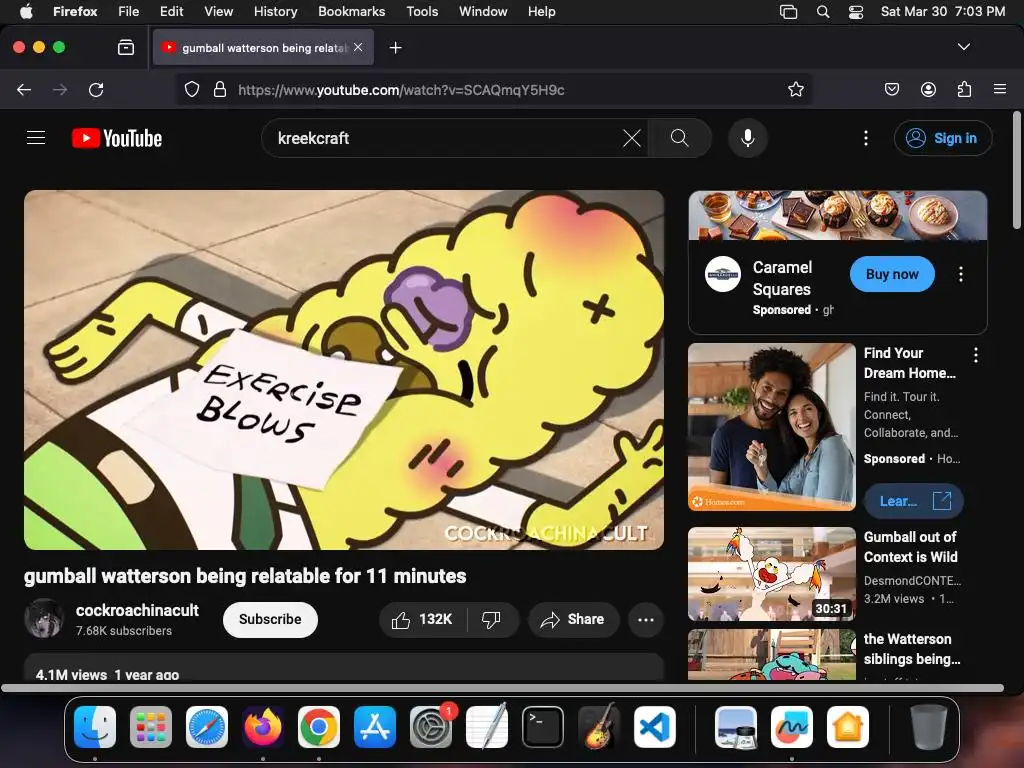Click the Share button
The width and height of the screenshot is (1024, 768).
(573, 619)
